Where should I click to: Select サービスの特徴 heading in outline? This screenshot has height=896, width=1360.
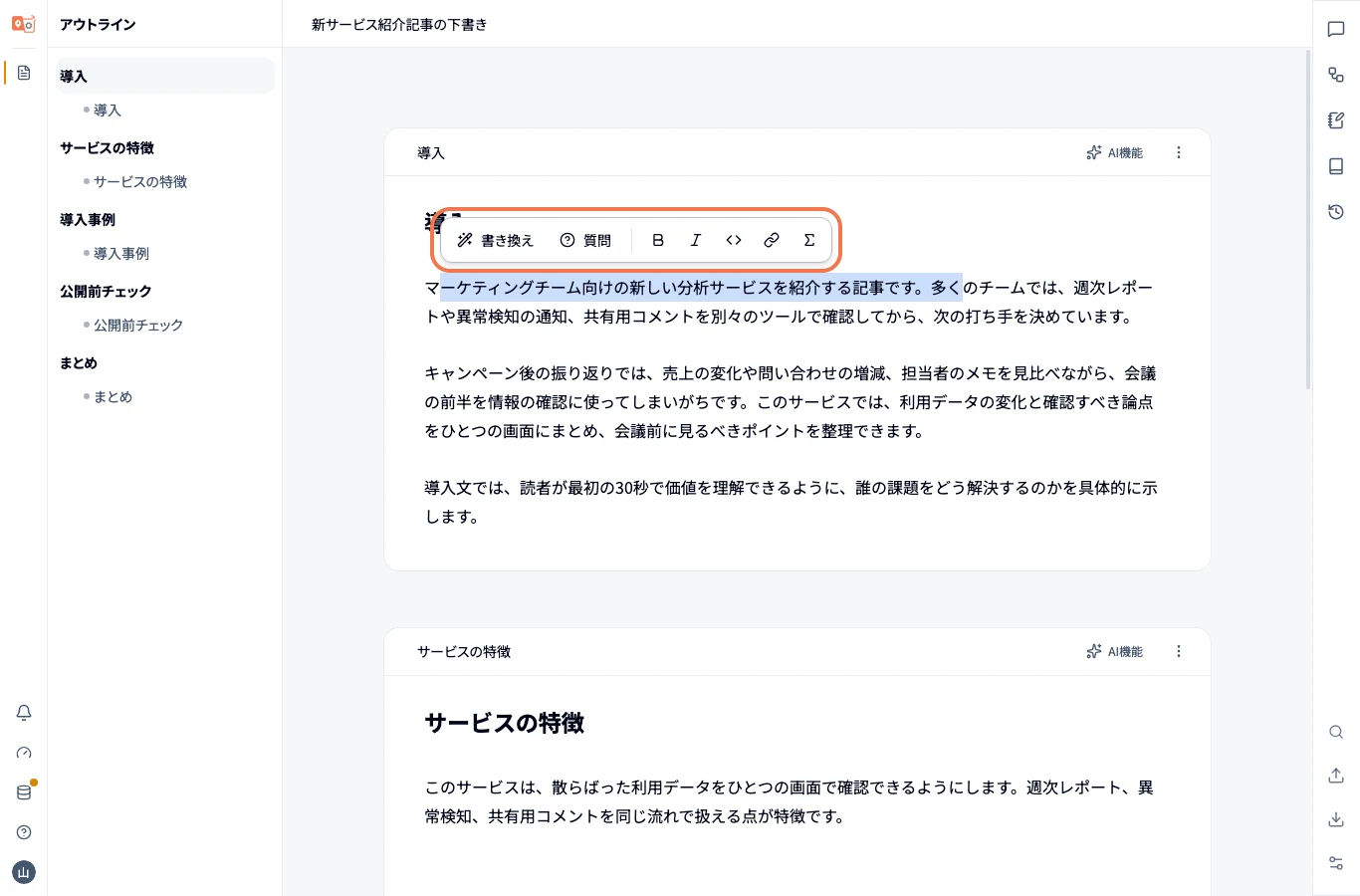click(x=107, y=147)
